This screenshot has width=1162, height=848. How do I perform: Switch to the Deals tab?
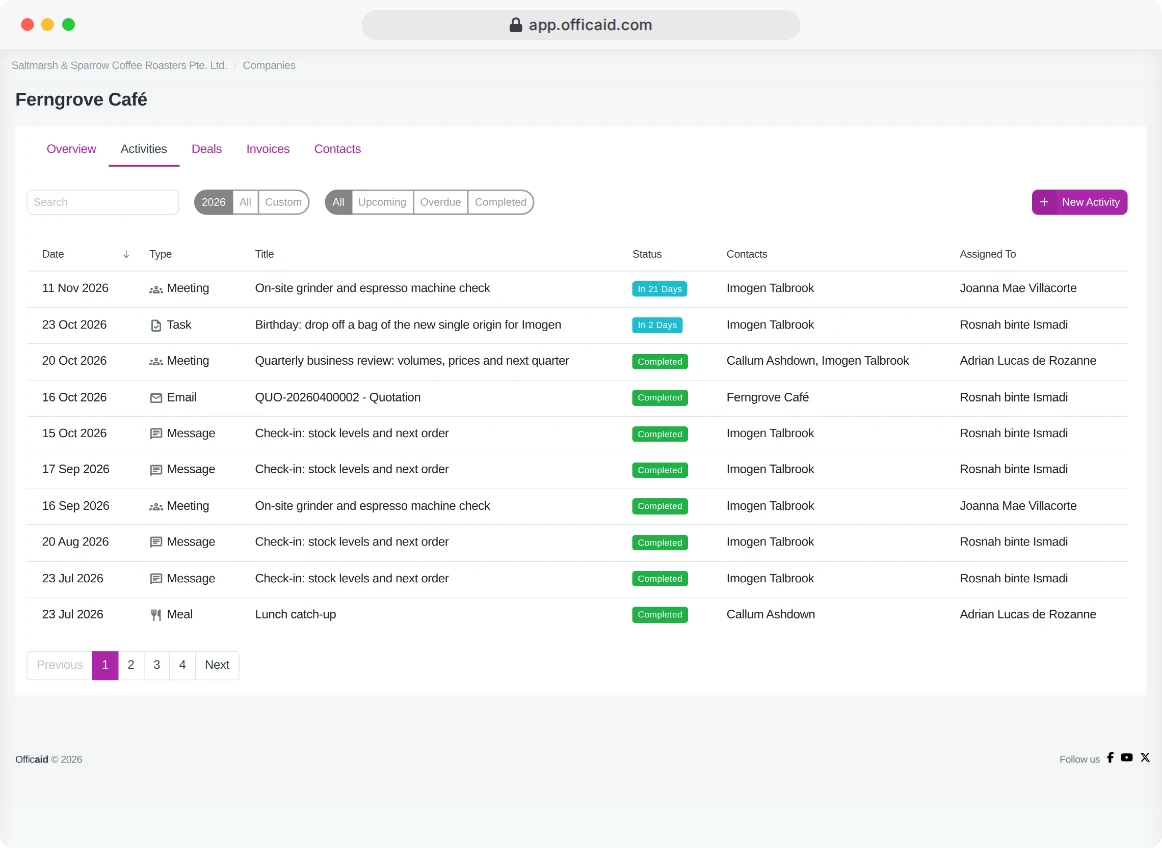207,149
